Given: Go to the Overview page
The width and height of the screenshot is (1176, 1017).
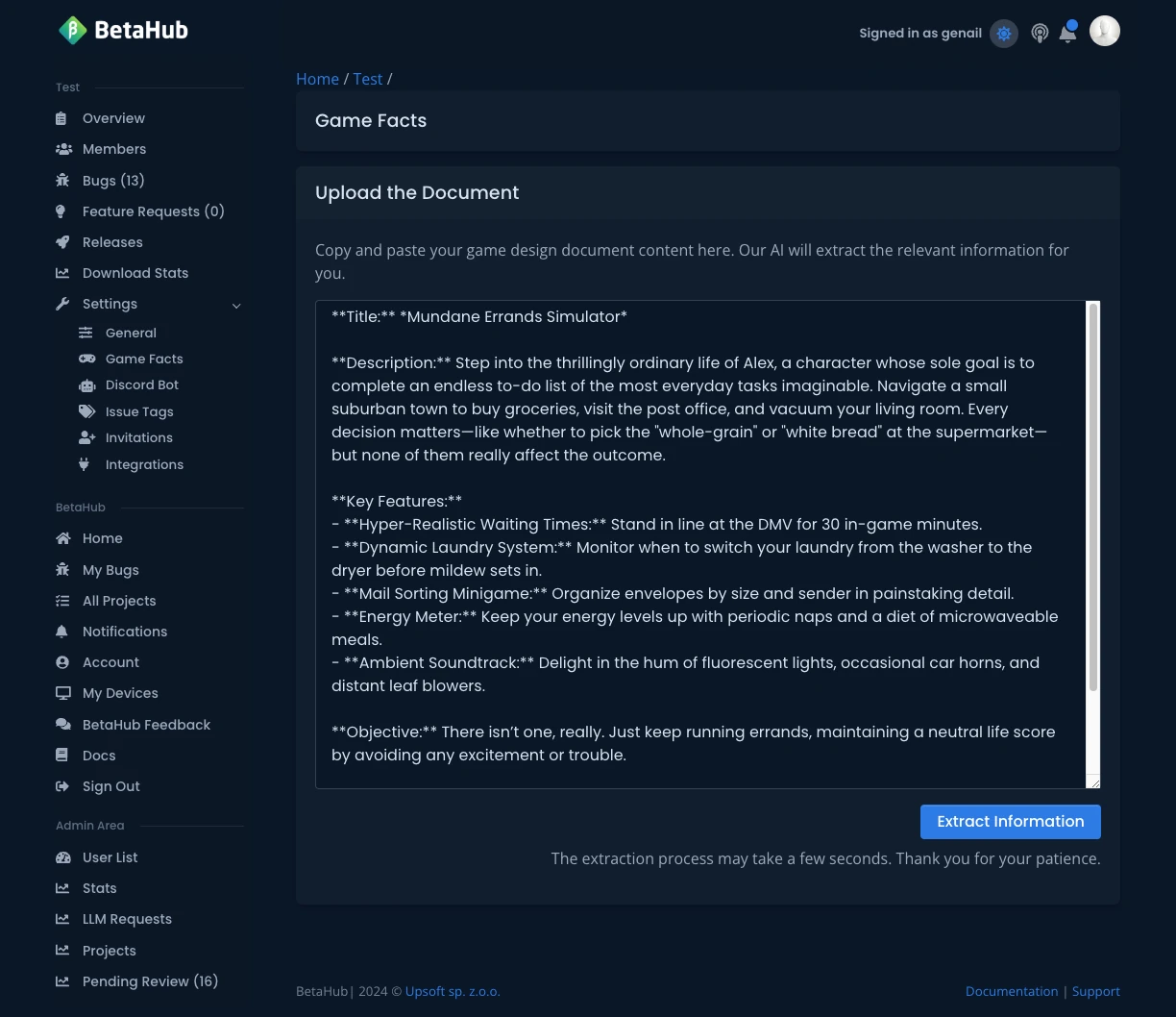Looking at the screenshot, I should tap(113, 118).
